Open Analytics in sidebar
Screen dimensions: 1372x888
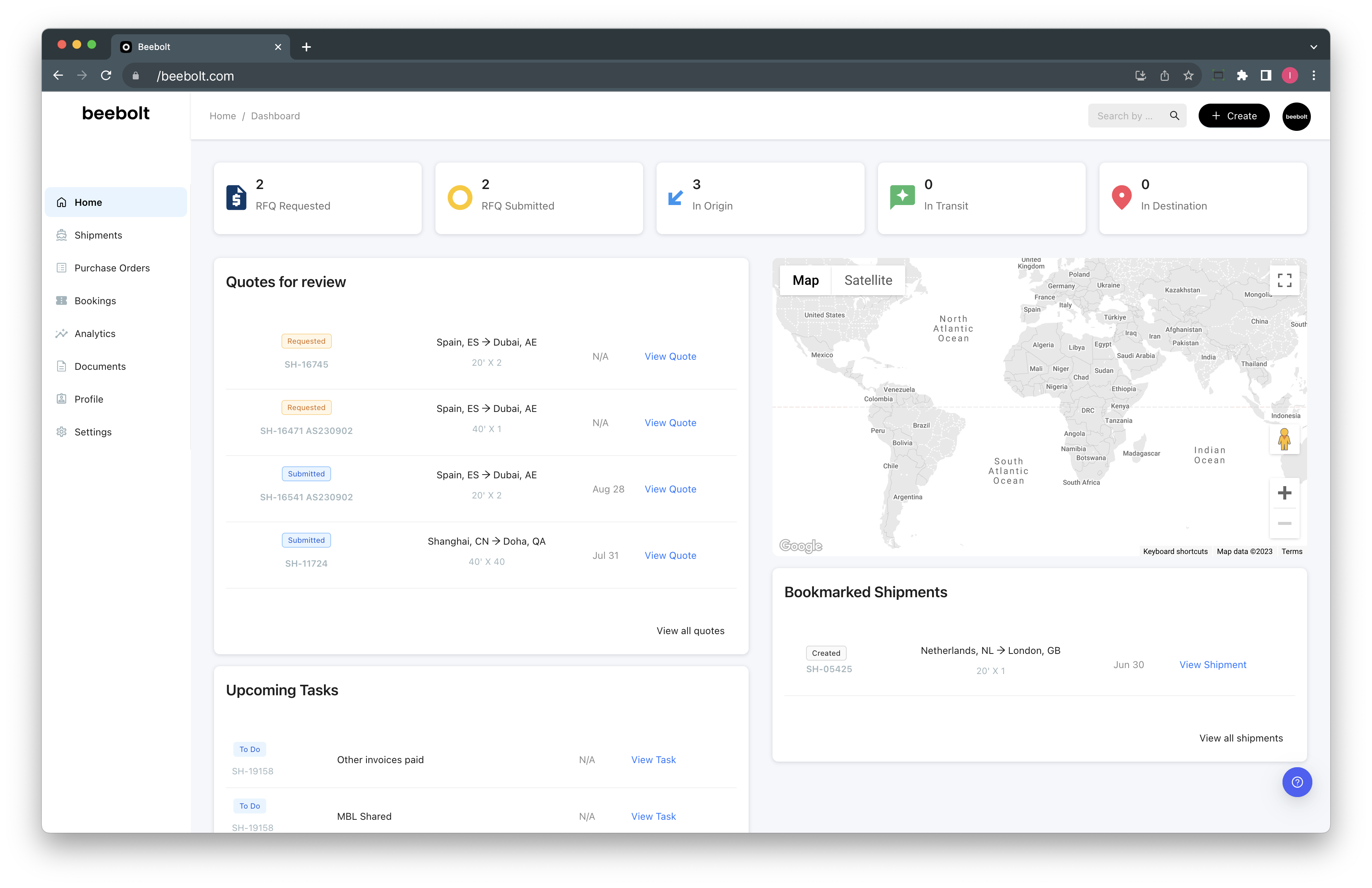point(95,334)
